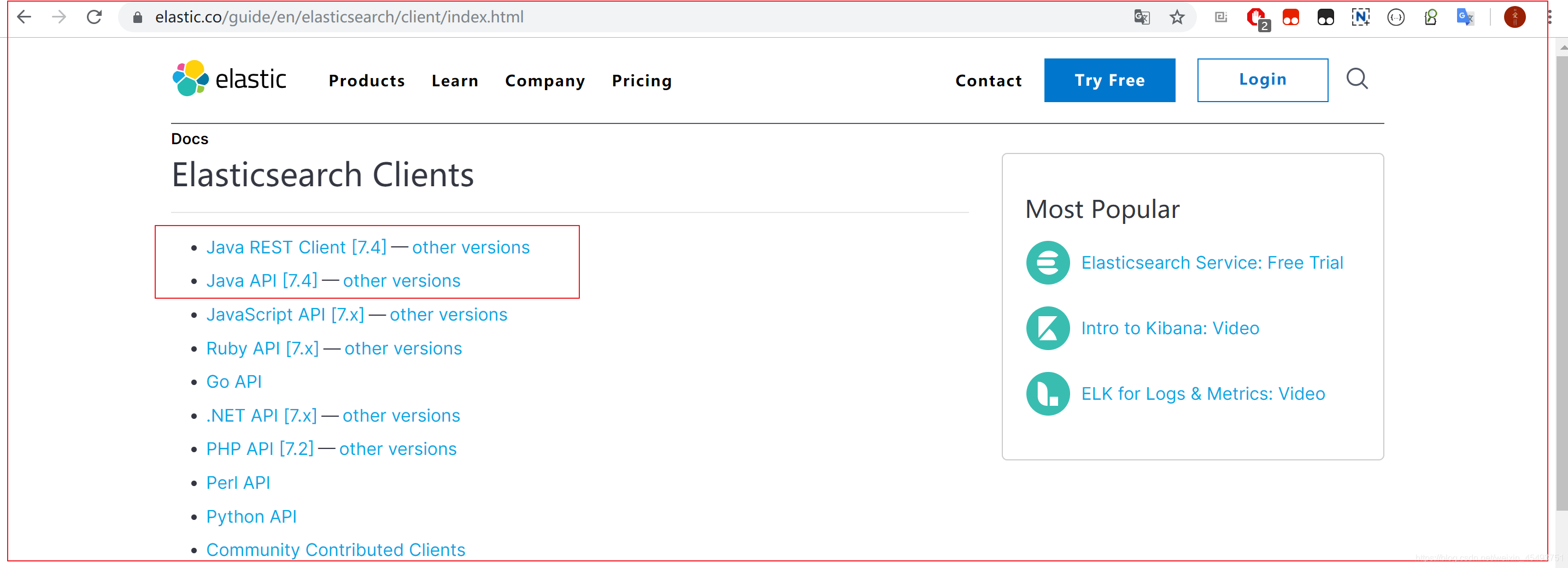
Task: Open PHP API [7.2] docs
Action: coord(260,449)
